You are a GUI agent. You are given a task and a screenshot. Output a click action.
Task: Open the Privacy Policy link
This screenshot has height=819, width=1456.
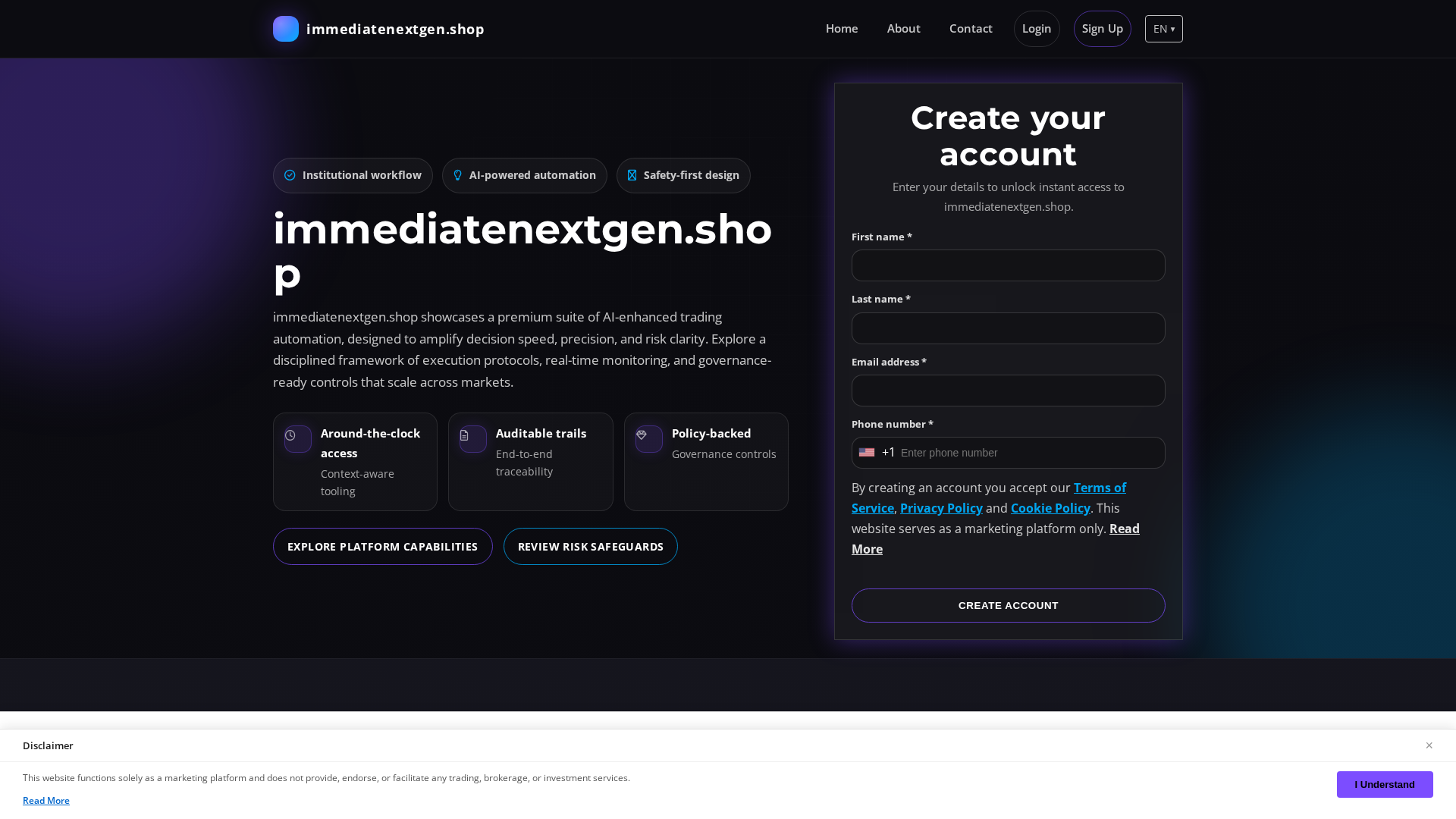pos(941,508)
